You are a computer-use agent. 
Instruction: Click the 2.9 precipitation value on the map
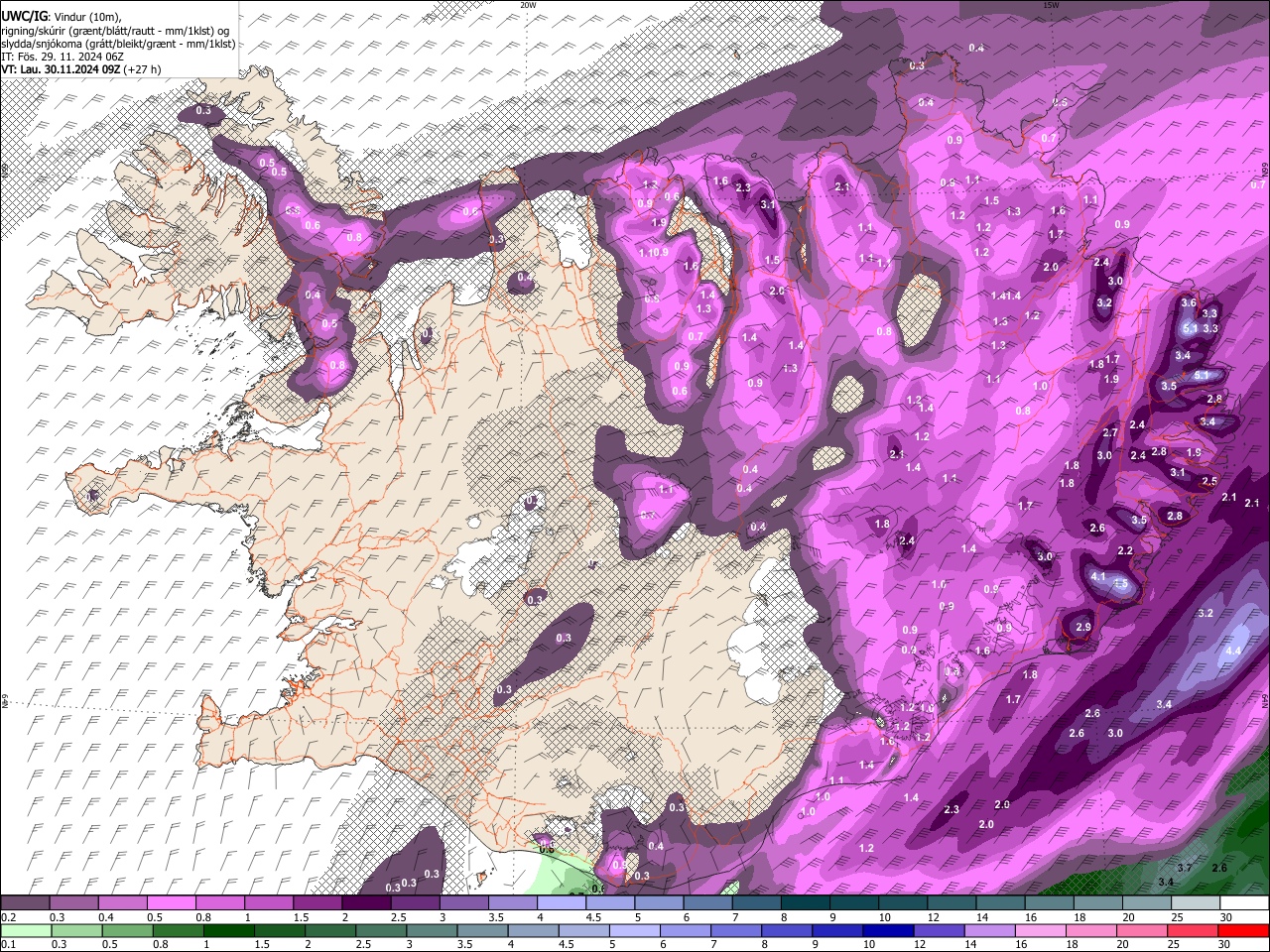[1083, 627]
